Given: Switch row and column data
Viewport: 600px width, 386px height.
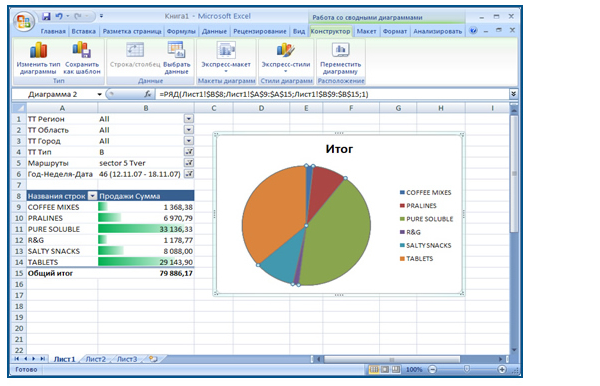Looking at the screenshot, I should point(135,55).
